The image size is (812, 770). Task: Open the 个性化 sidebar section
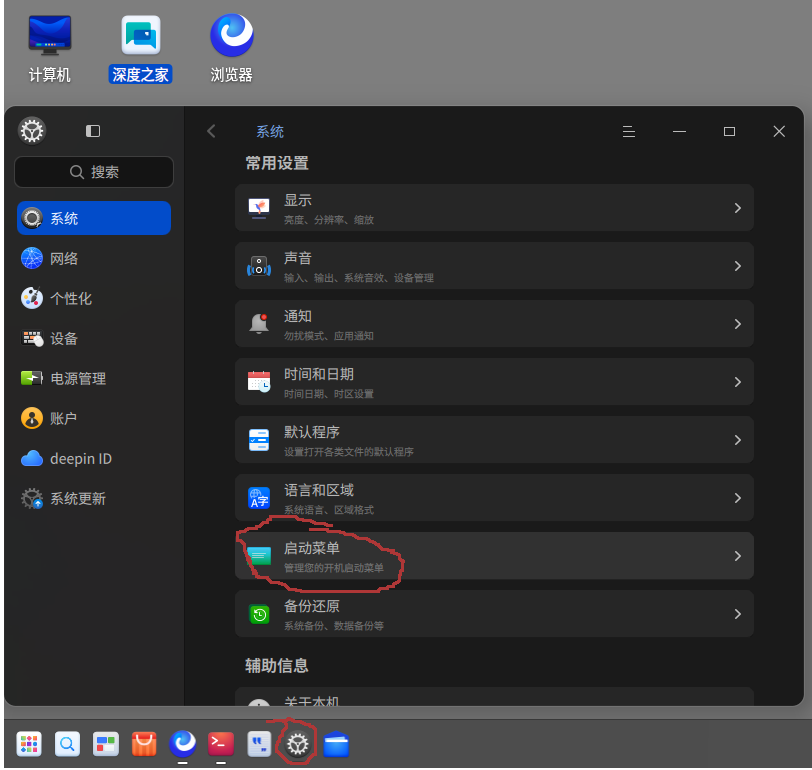pos(94,298)
